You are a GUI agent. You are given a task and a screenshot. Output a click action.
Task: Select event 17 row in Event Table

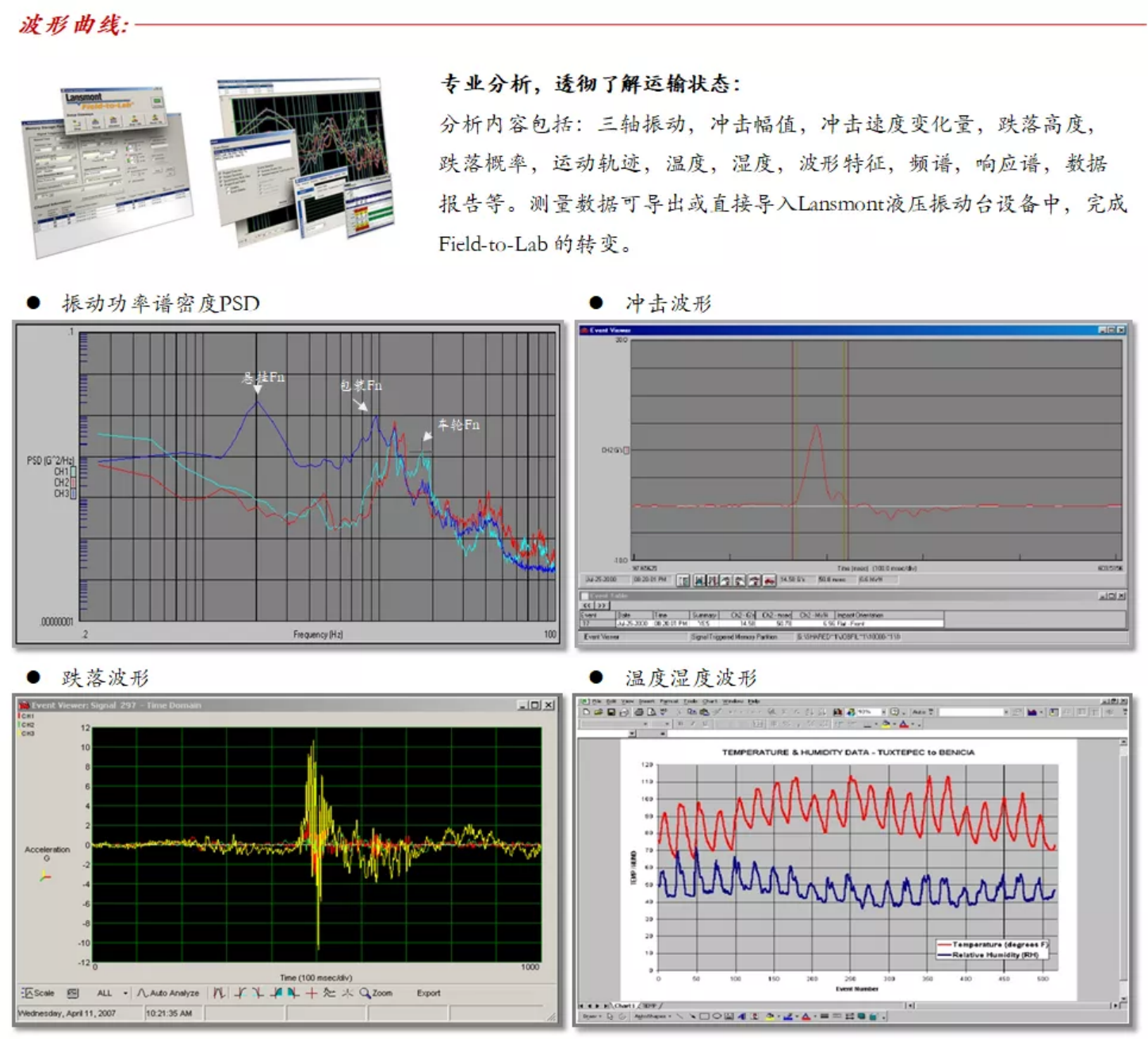(x=761, y=624)
